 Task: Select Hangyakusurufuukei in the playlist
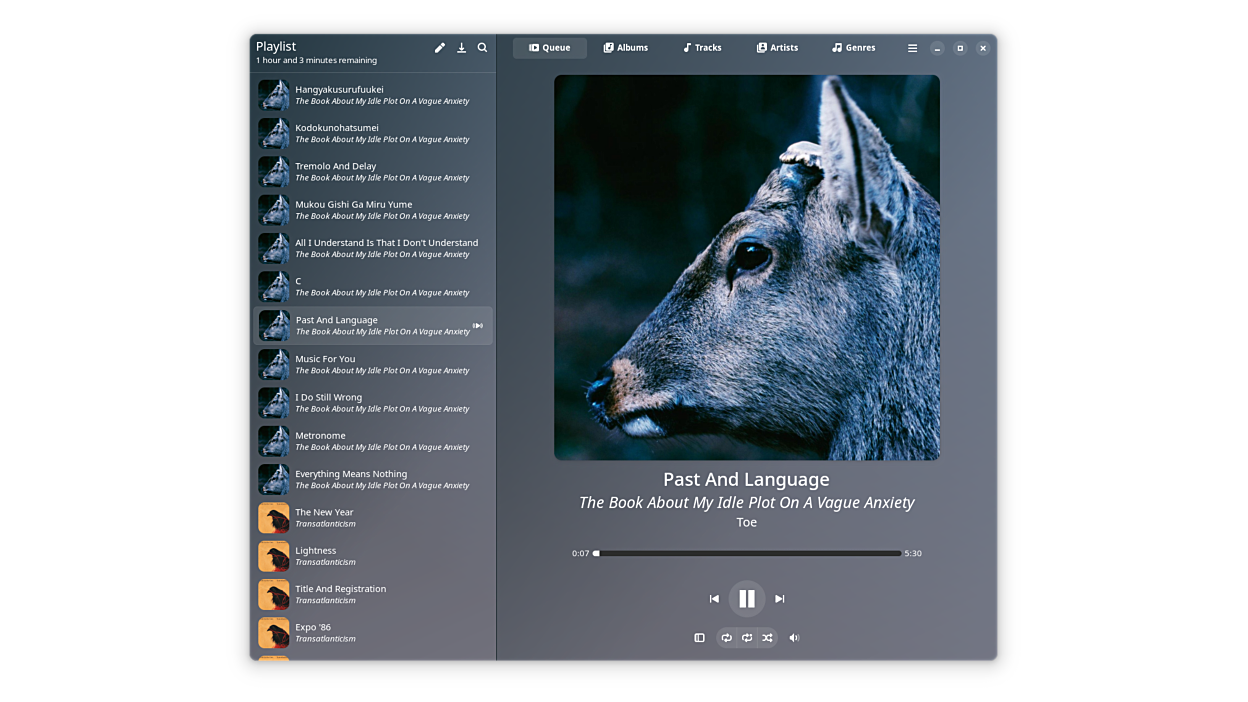click(373, 95)
